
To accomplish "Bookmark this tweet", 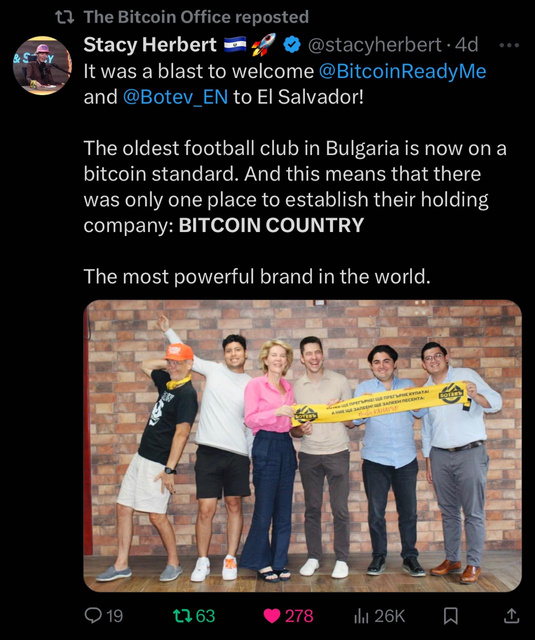I will [451, 616].
